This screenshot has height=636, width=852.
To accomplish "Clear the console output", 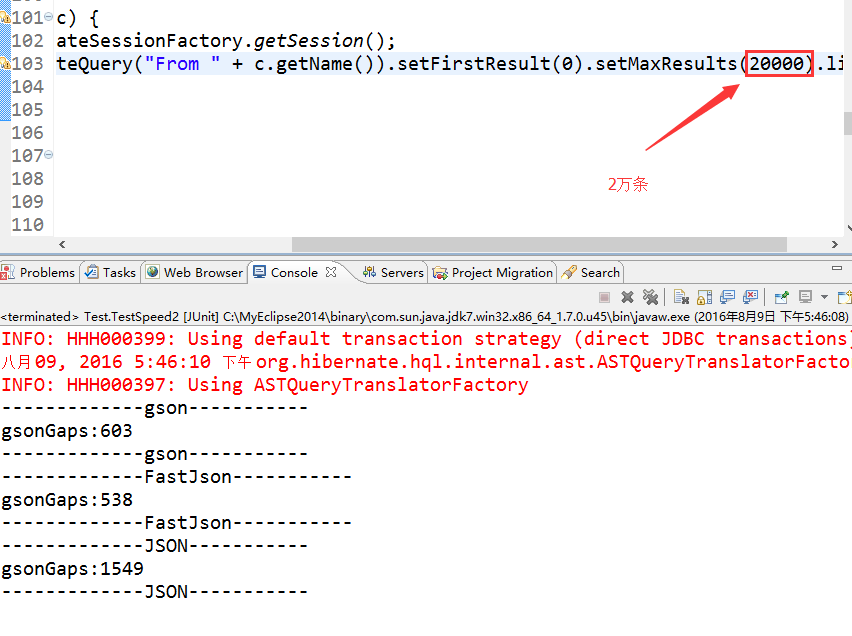I will tap(681, 297).
